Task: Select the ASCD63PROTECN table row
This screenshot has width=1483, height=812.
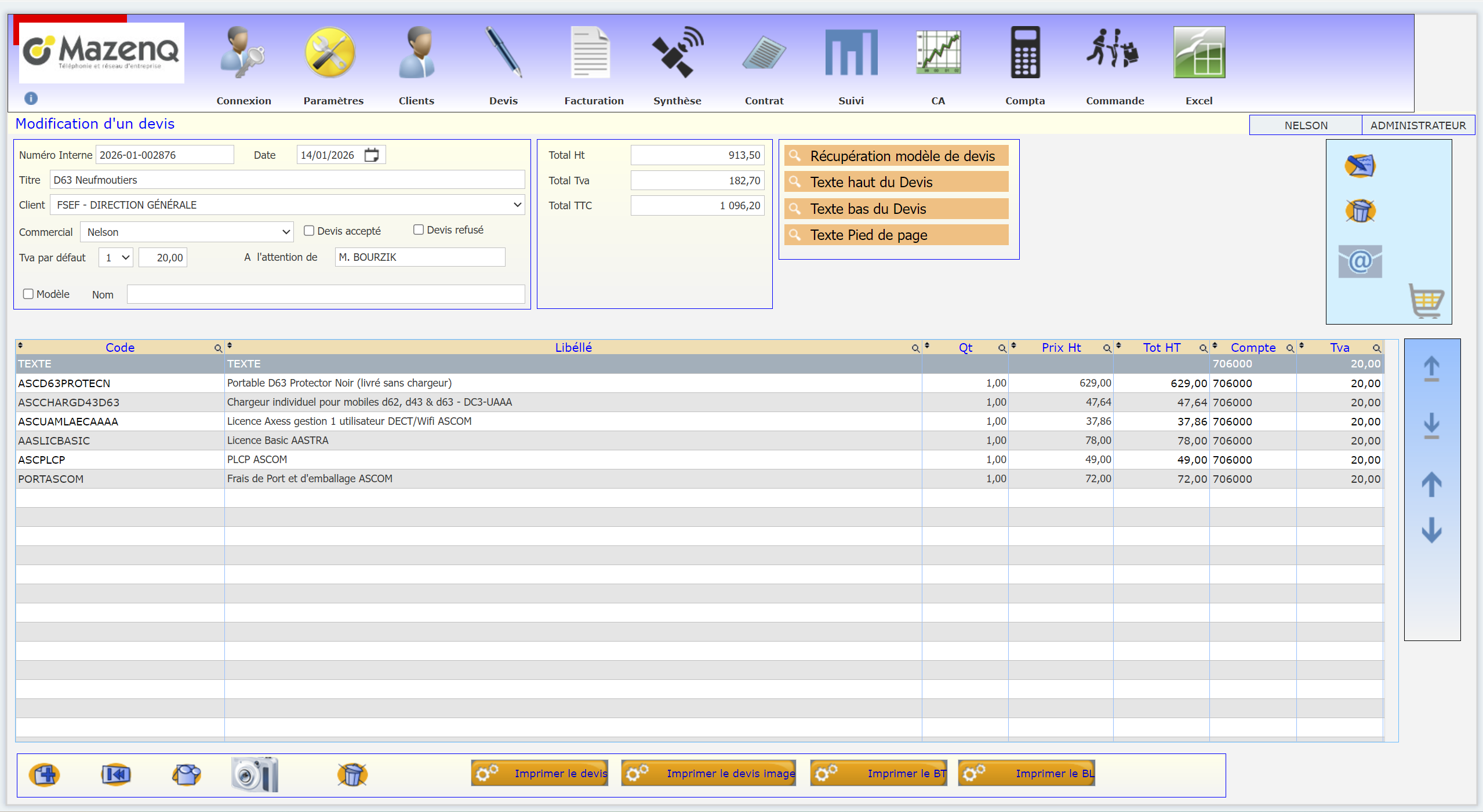Action: 699,383
